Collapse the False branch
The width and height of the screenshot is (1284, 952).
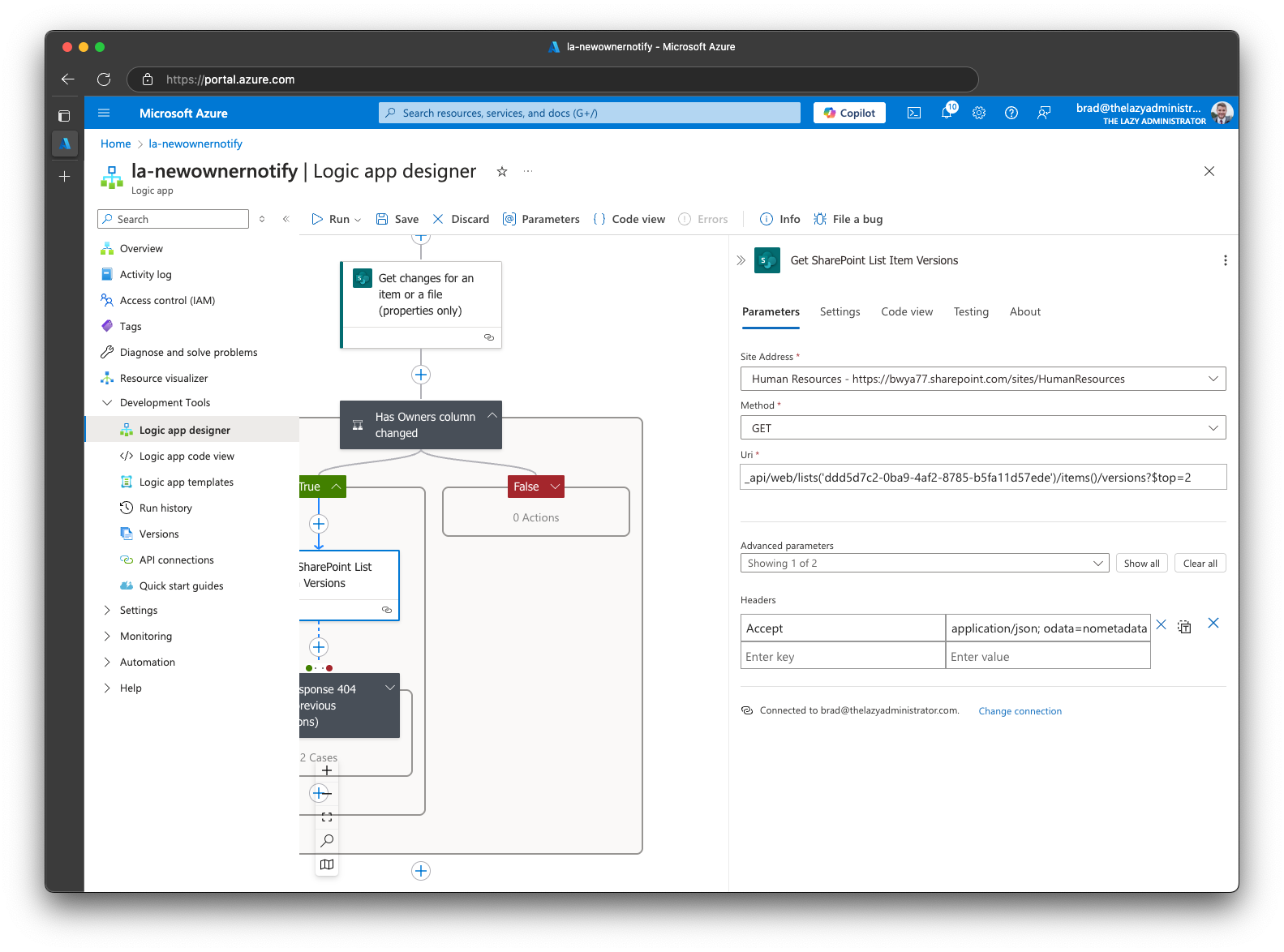556,487
